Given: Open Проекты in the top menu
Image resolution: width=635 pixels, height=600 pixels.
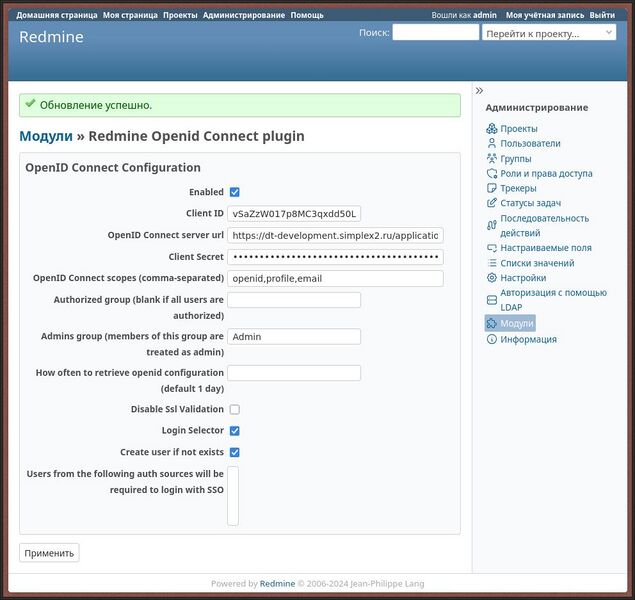Looking at the screenshot, I should pyautogui.click(x=180, y=16).
